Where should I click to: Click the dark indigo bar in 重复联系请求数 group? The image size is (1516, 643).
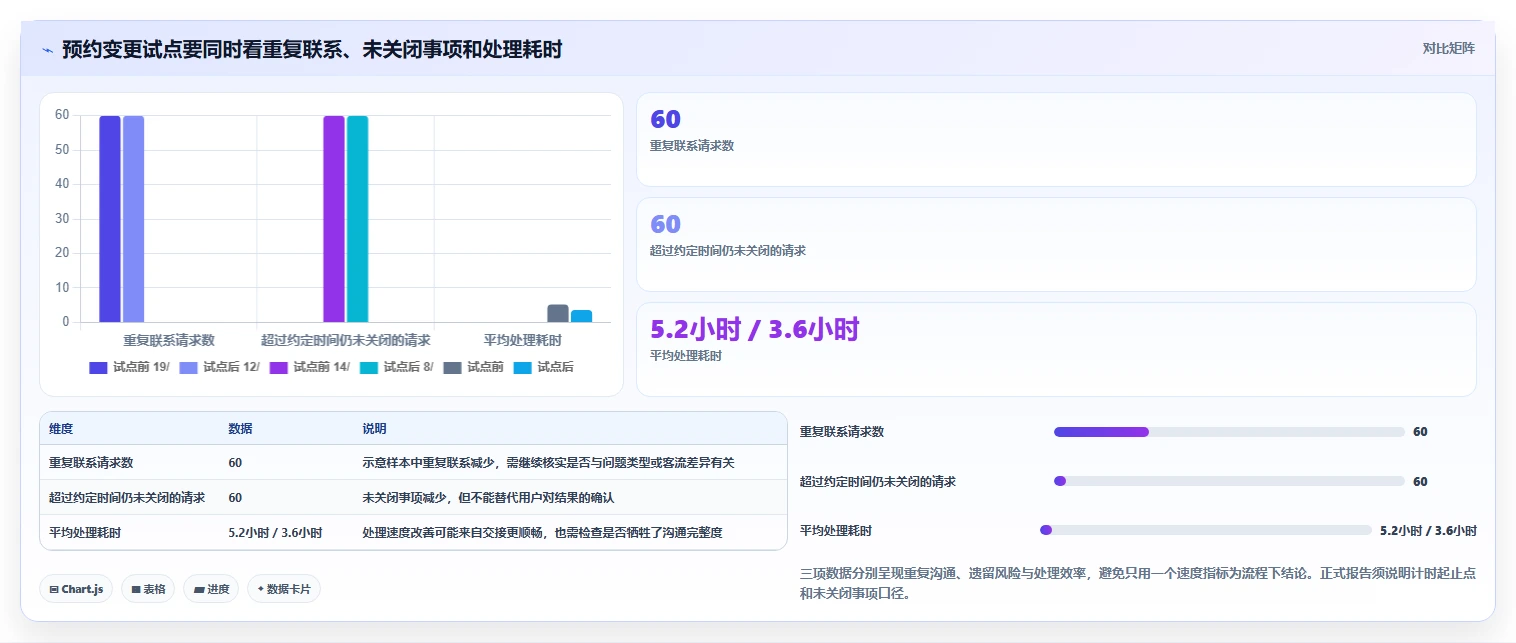110,219
